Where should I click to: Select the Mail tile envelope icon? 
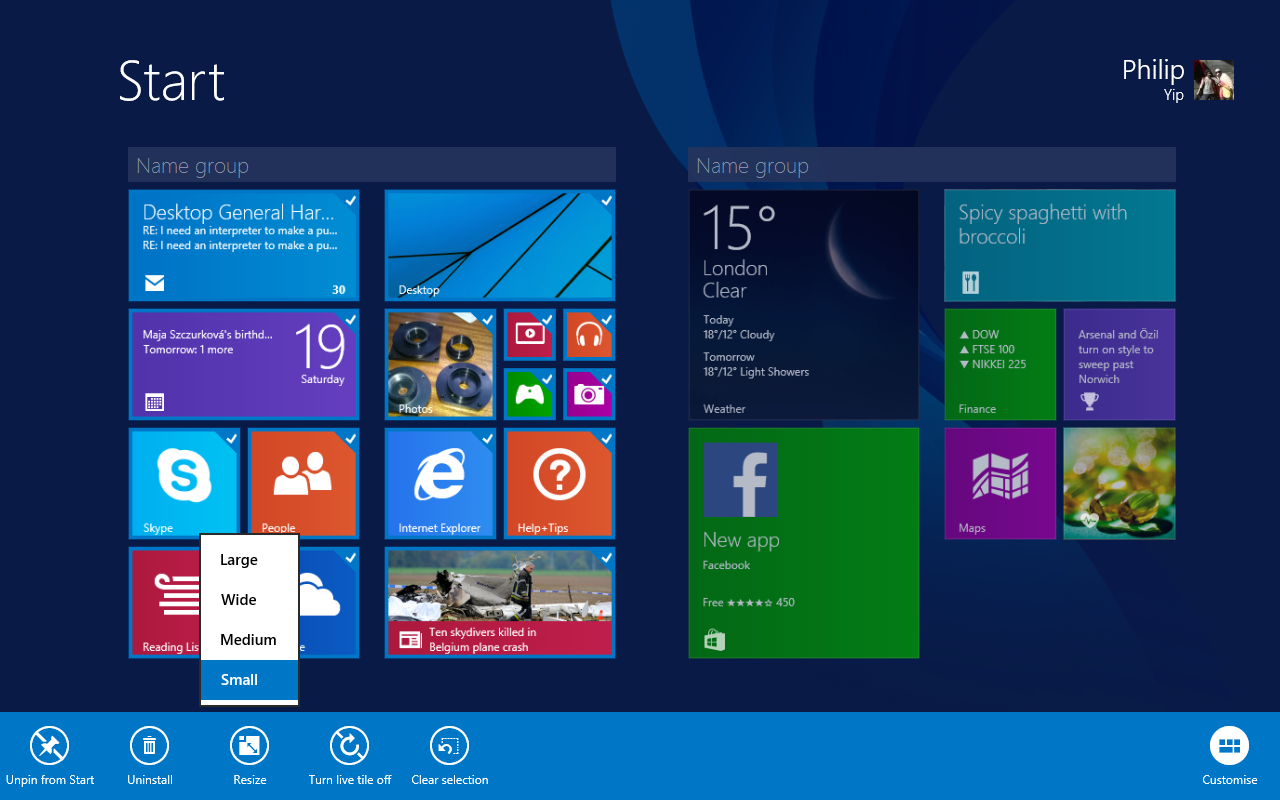tap(154, 284)
